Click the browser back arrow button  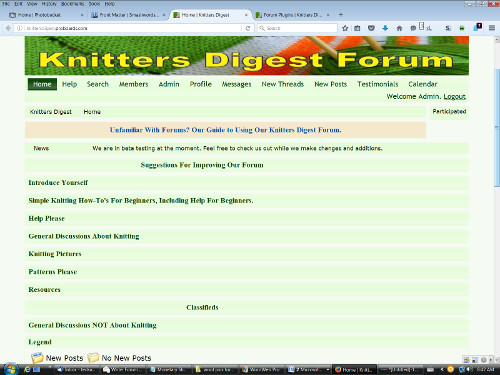(x=8, y=28)
